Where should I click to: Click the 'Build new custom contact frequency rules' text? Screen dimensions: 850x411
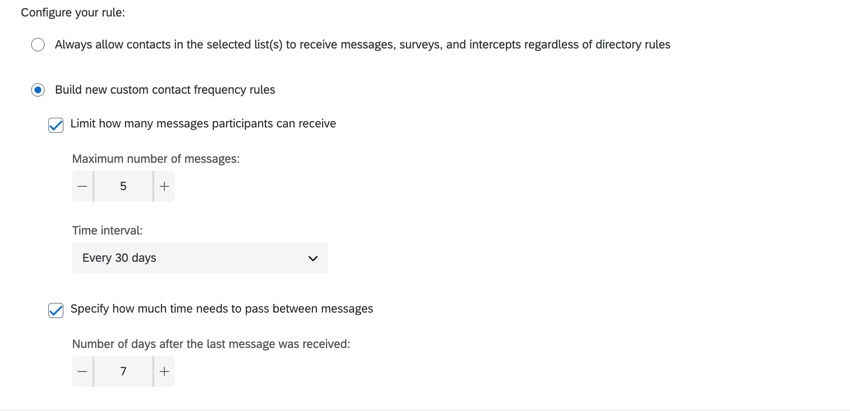[x=165, y=90]
